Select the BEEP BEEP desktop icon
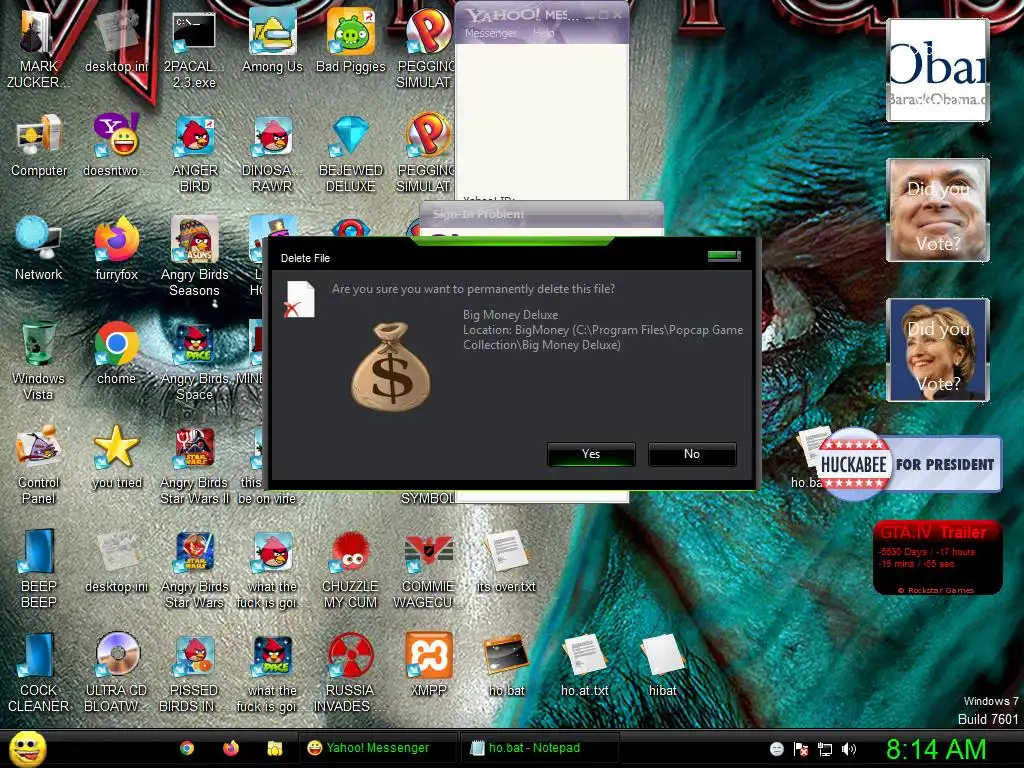The width and height of the screenshot is (1024, 768). (39, 568)
